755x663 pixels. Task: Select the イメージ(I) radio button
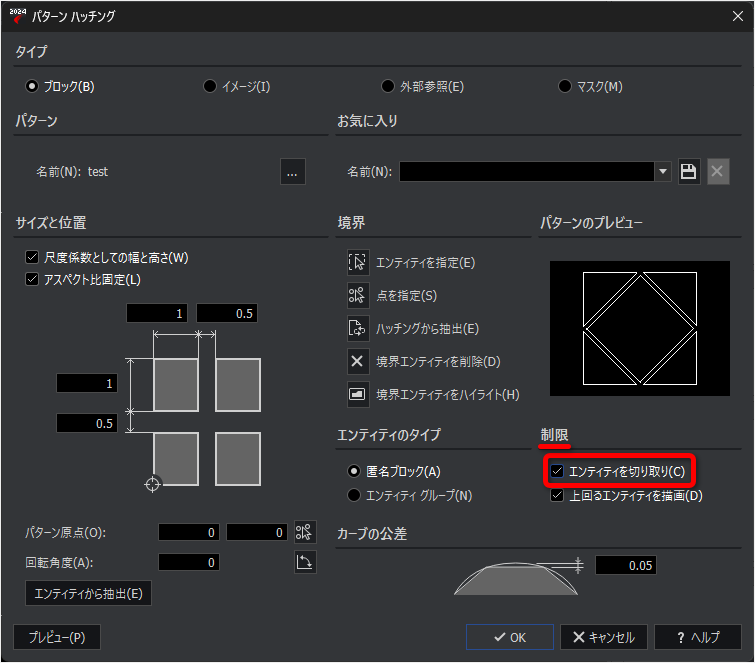pyautogui.click(x=209, y=86)
